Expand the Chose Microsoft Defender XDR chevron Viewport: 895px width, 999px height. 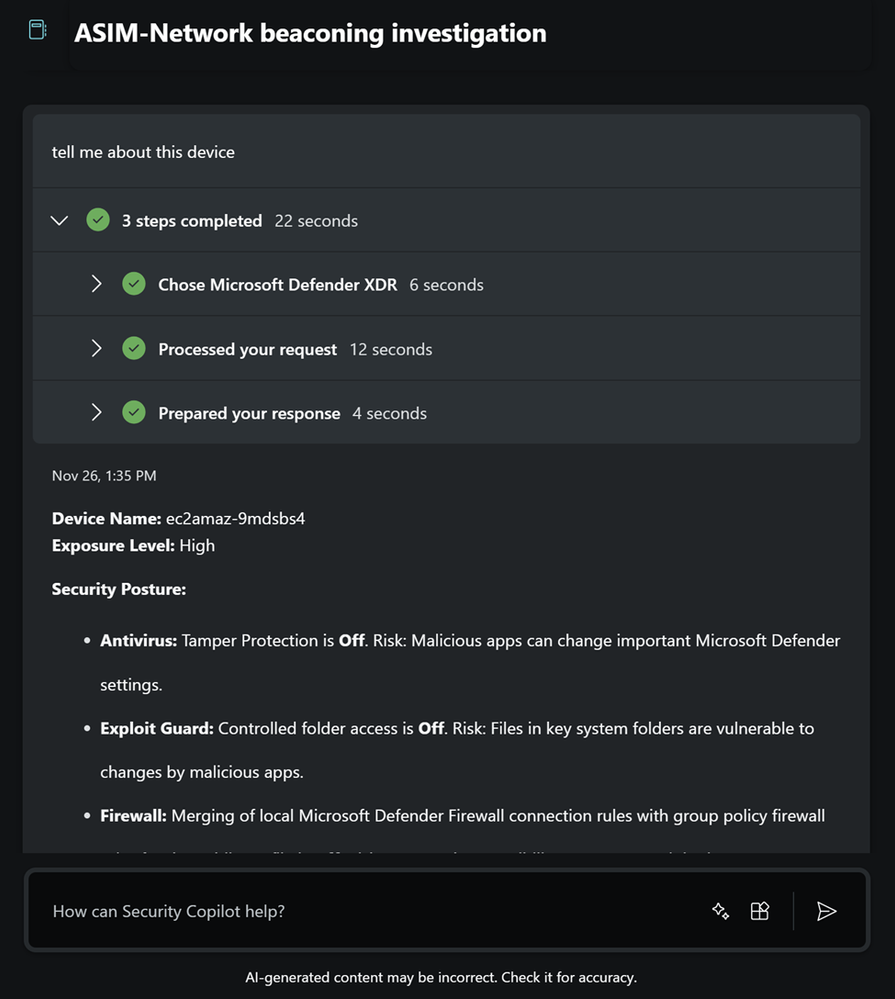pos(96,284)
